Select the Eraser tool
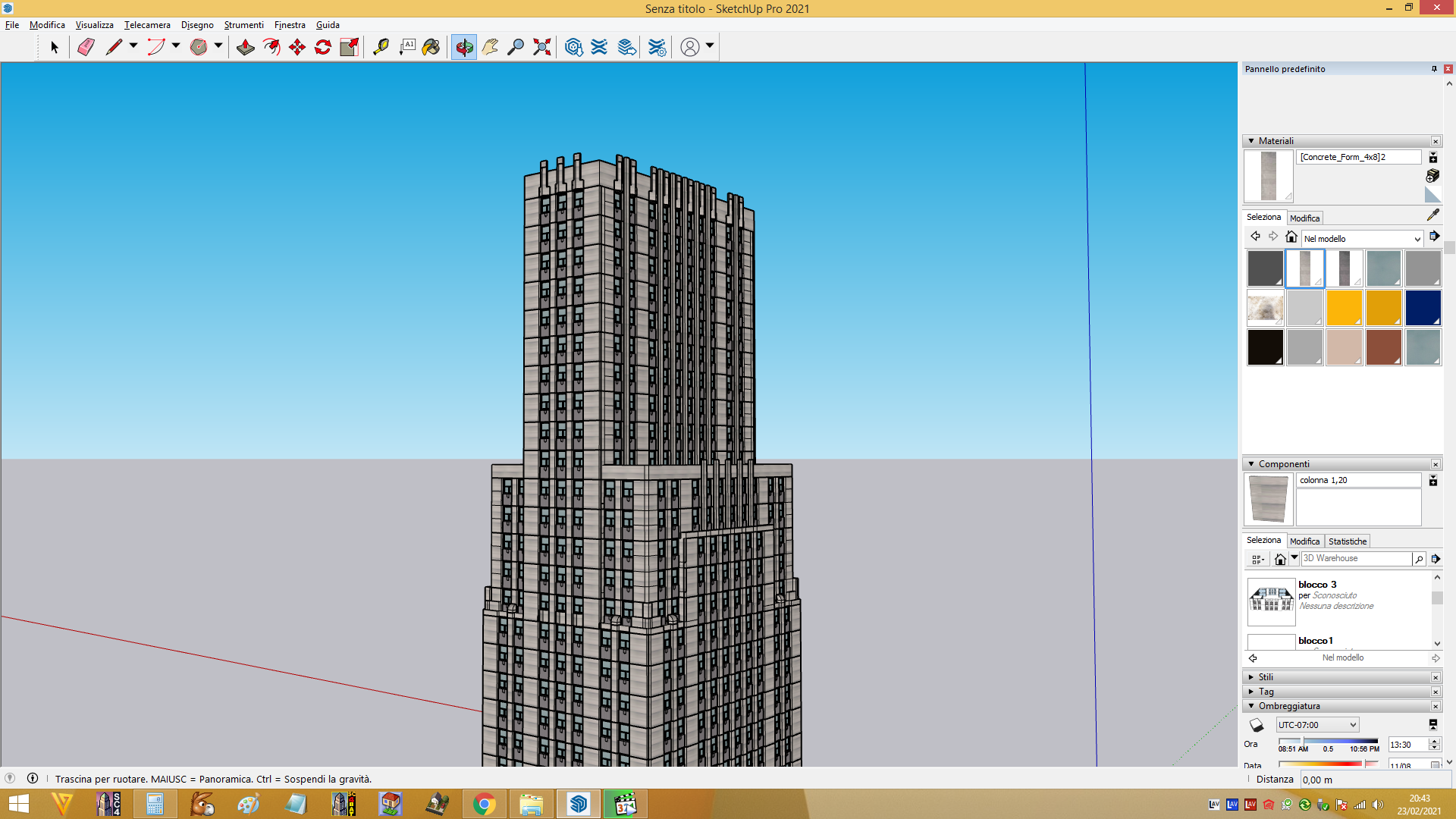Image resolution: width=1456 pixels, height=819 pixels. 86,47
